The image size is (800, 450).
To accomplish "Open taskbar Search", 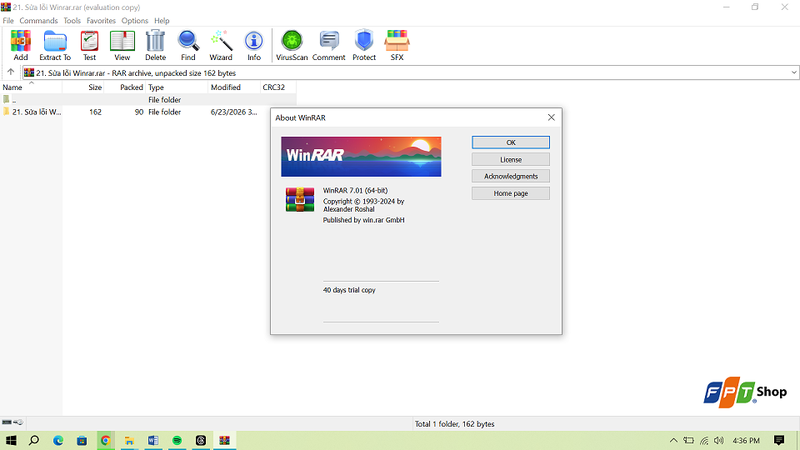I will tap(34, 440).
